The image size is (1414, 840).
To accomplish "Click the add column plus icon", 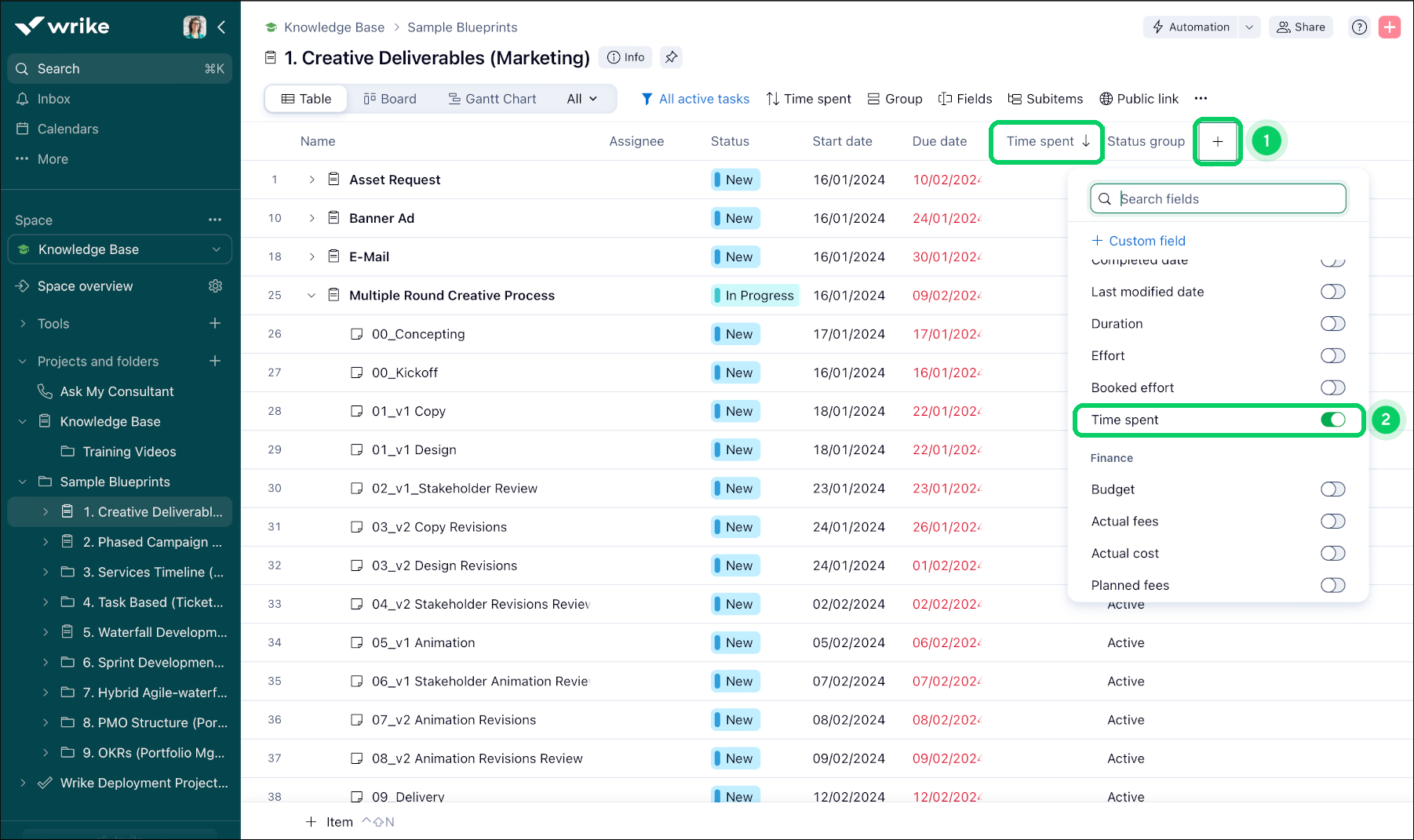I will coord(1217,141).
